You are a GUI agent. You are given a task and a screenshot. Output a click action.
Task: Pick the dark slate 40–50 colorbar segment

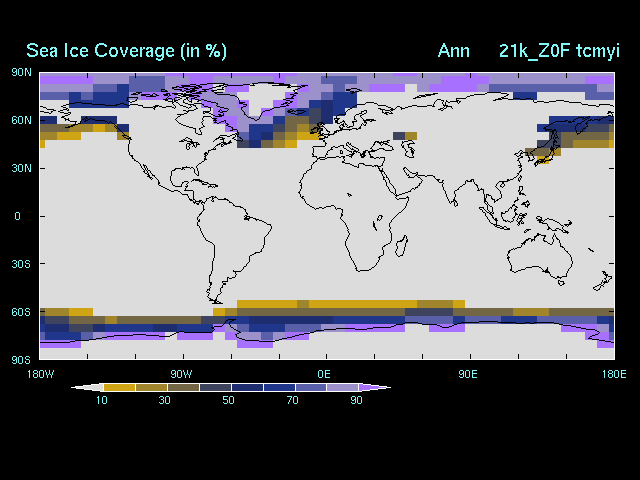click(x=216, y=387)
